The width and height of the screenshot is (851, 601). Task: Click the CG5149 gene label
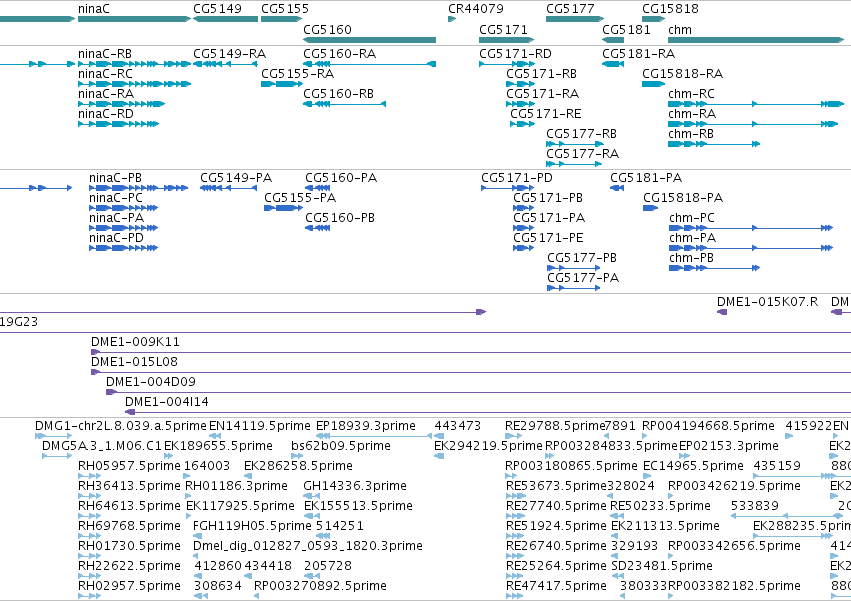point(217,9)
